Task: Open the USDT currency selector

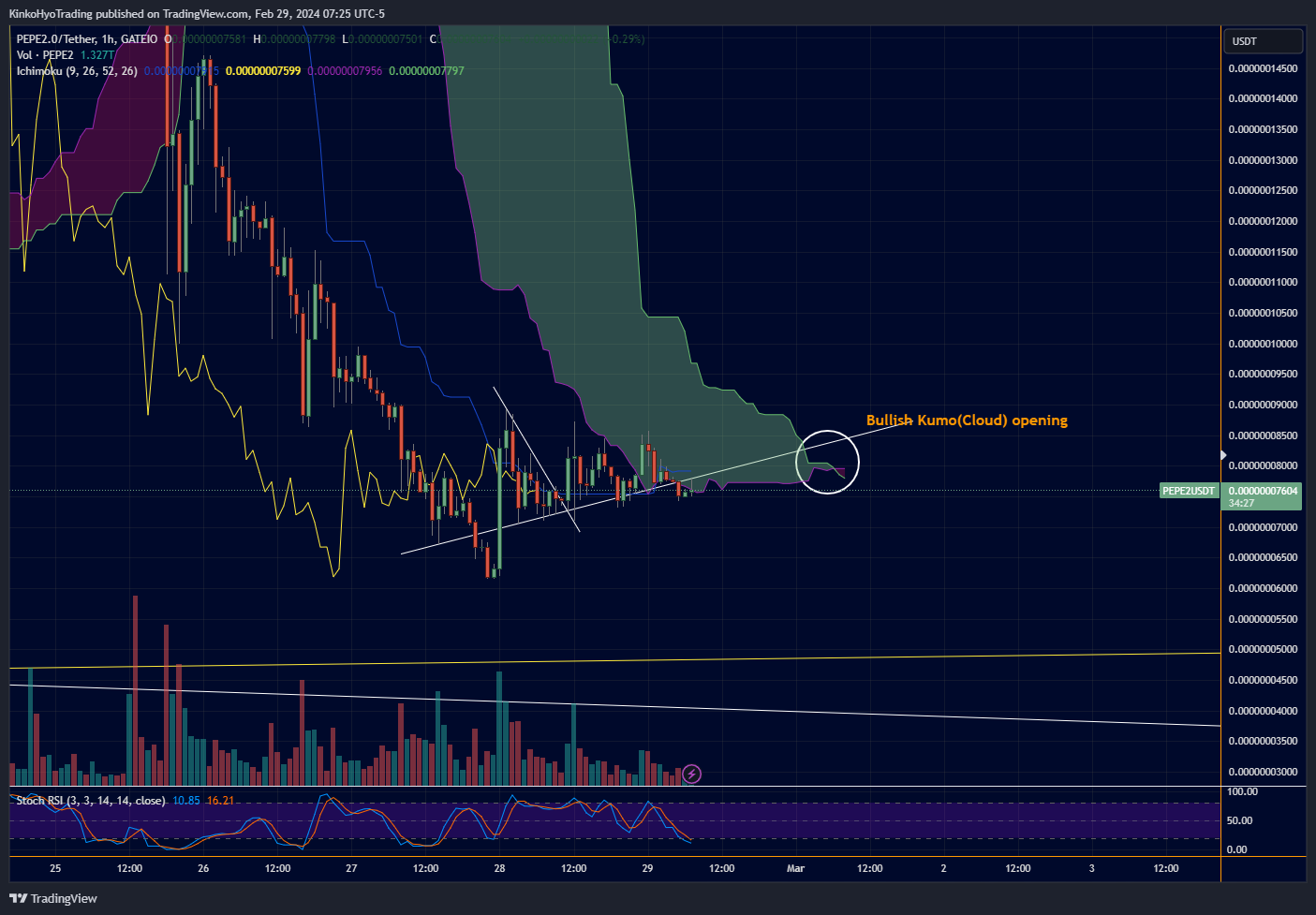Action: [1263, 41]
